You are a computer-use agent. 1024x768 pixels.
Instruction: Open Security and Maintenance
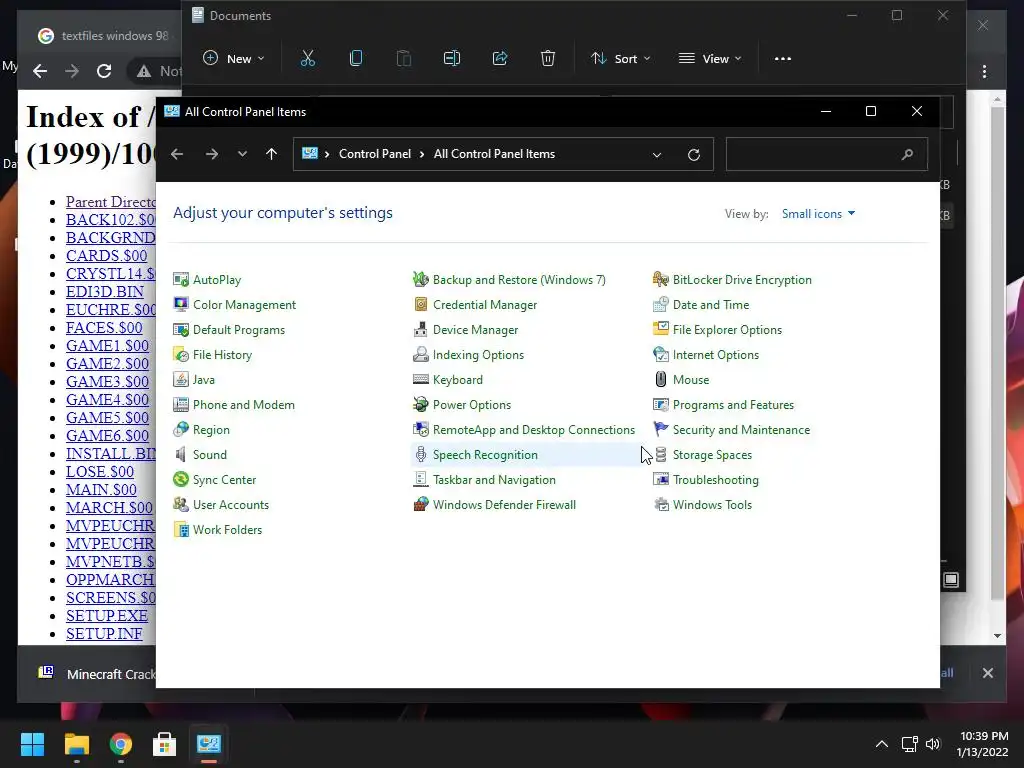click(731, 430)
